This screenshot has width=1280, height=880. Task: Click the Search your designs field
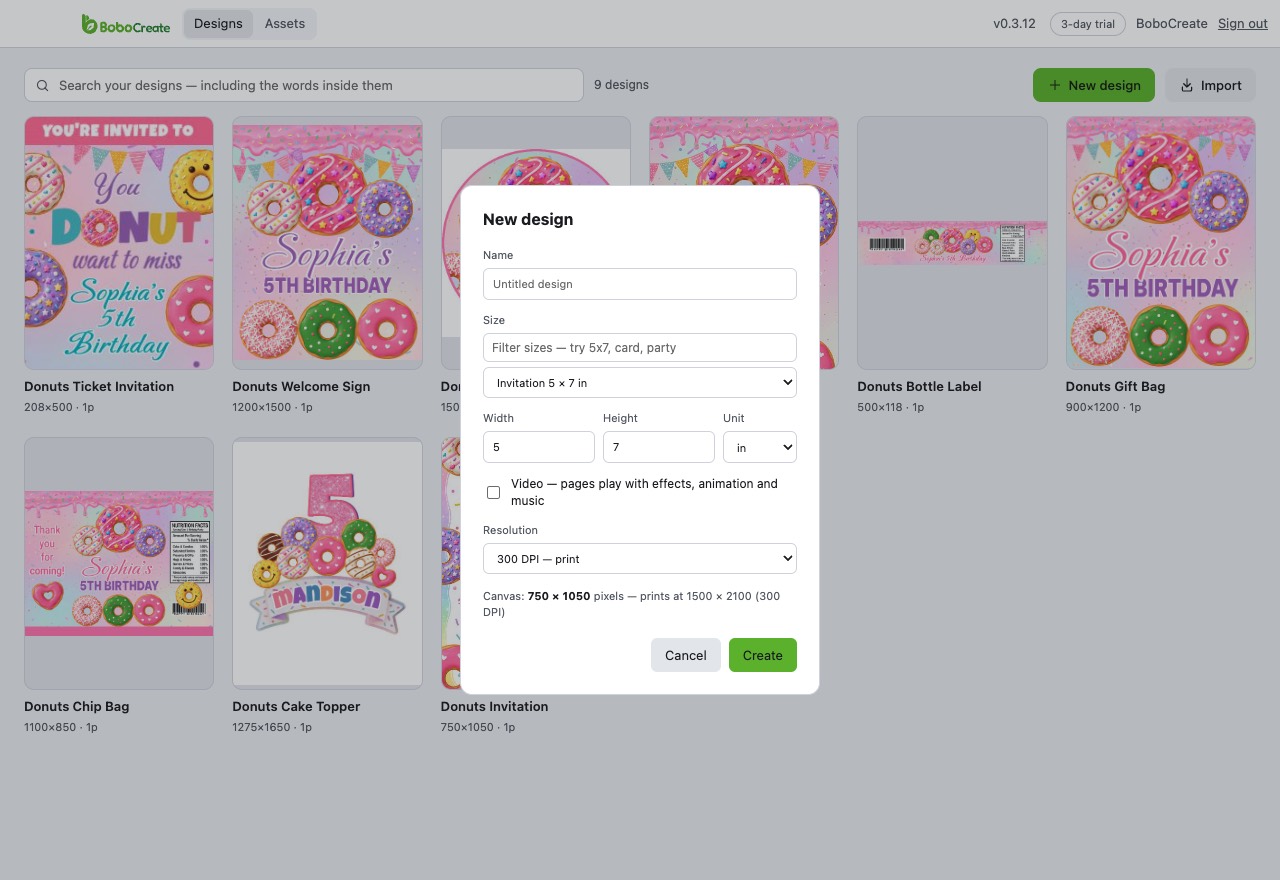304,85
